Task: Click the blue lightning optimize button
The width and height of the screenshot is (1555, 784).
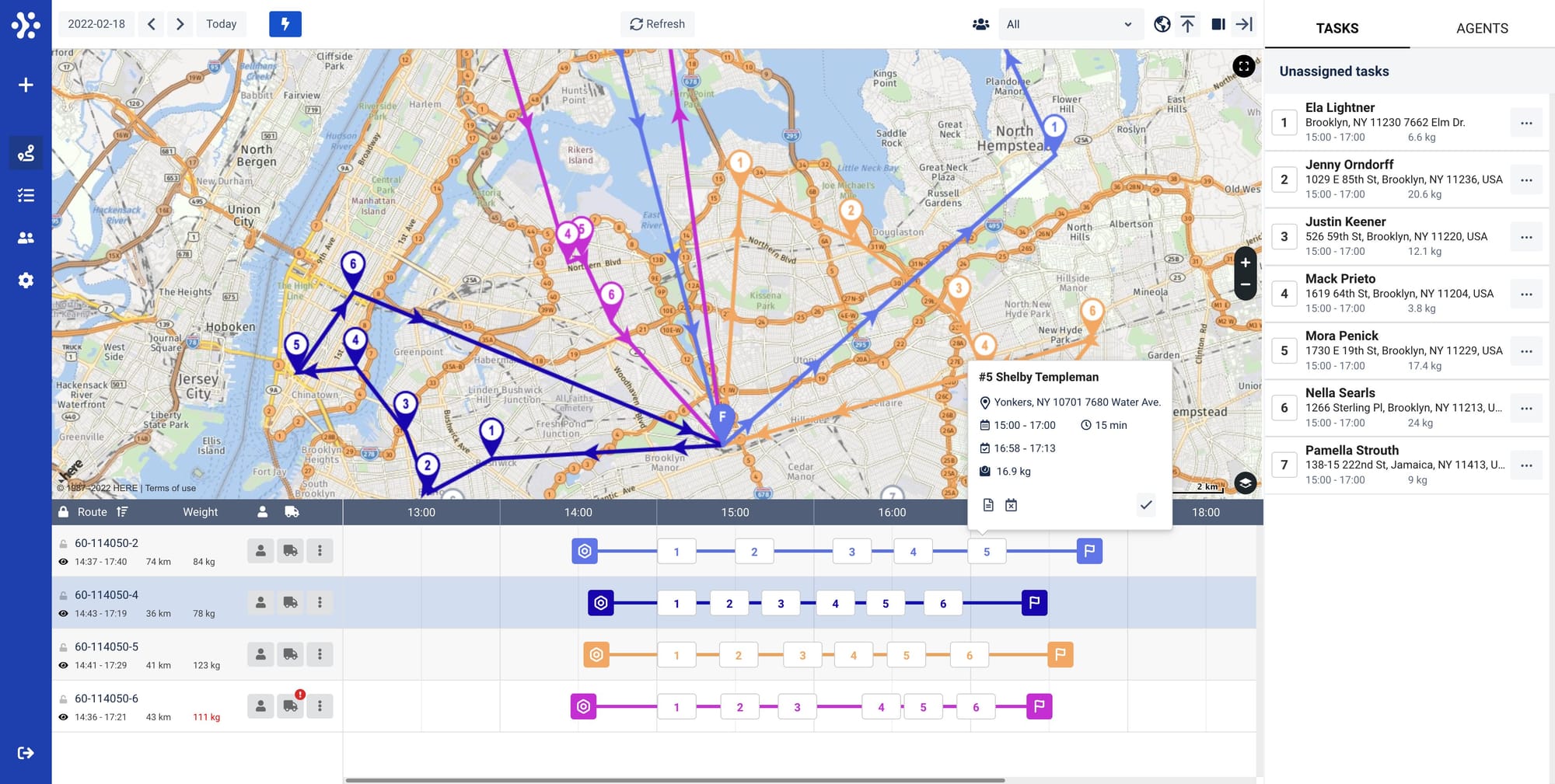Action: tap(285, 24)
